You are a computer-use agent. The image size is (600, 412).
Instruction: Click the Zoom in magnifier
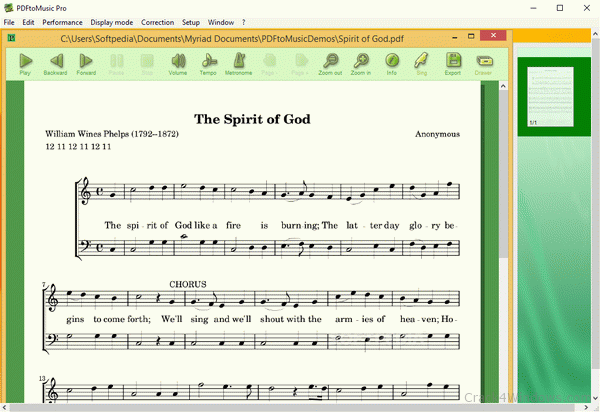(x=361, y=63)
